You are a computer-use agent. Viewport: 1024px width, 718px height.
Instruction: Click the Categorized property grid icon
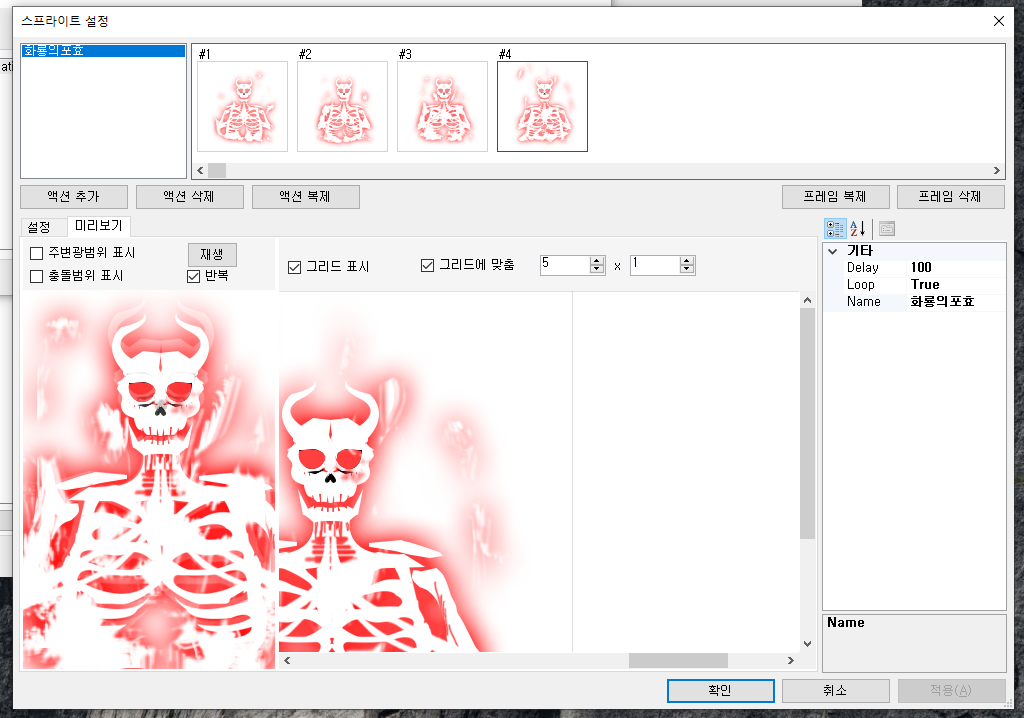(x=835, y=229)
